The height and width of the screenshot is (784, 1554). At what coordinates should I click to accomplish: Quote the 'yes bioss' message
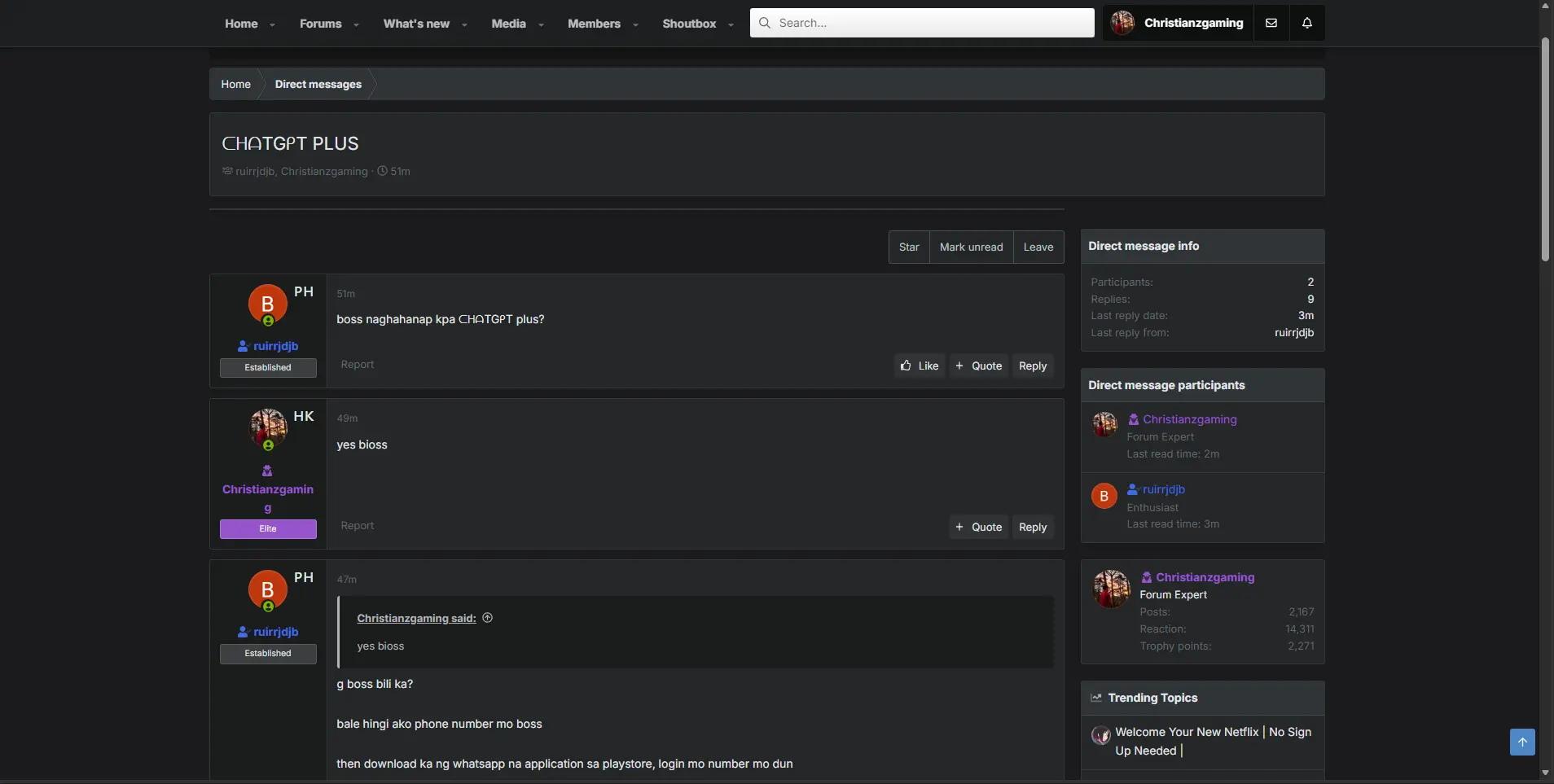click(x=979, y=527)
